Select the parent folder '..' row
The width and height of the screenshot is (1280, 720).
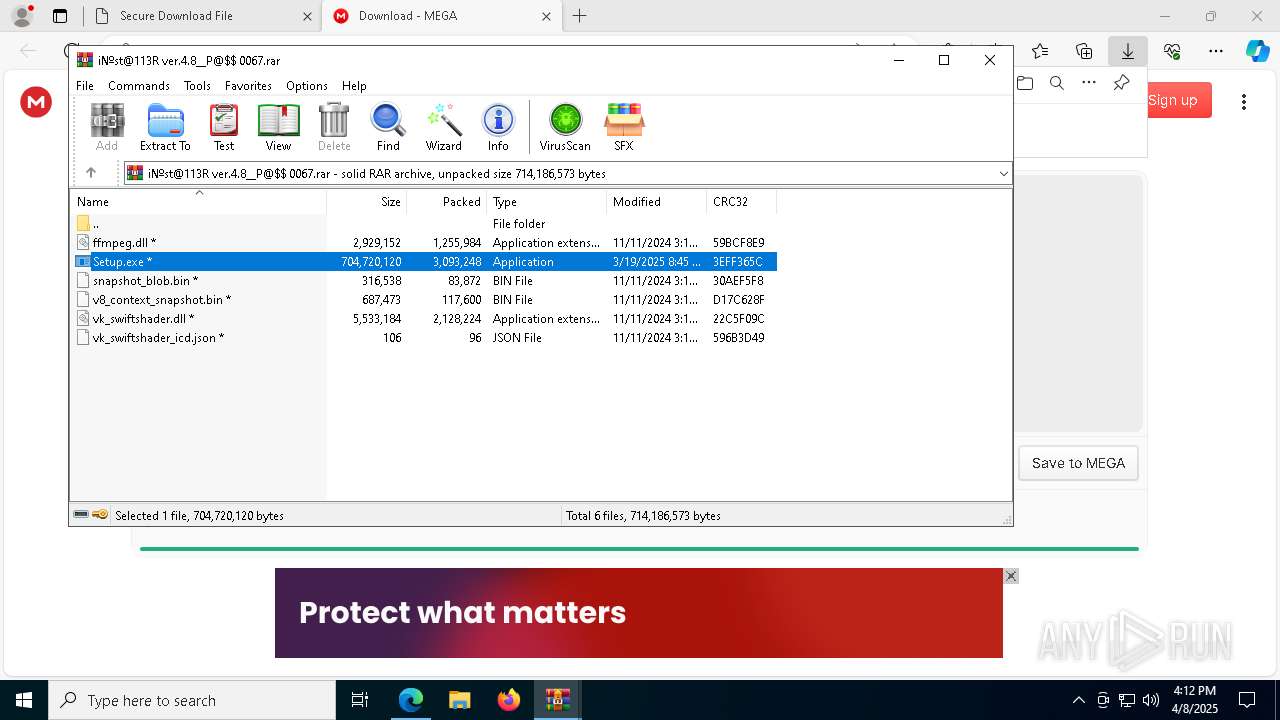coord(424,224)
